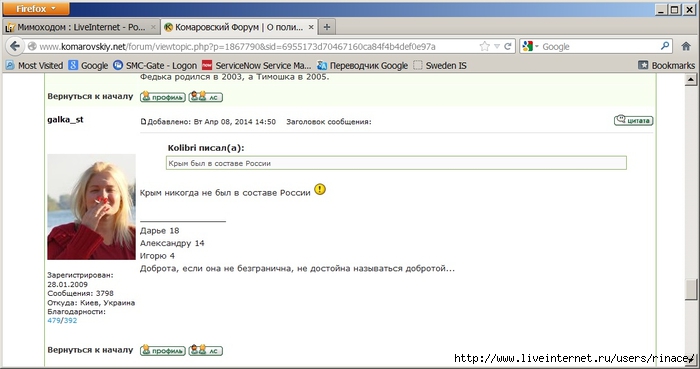Close the Мимоходом LiveInternet tab
The width and height of the screenshot is (700, 369).
coord(153,27)
